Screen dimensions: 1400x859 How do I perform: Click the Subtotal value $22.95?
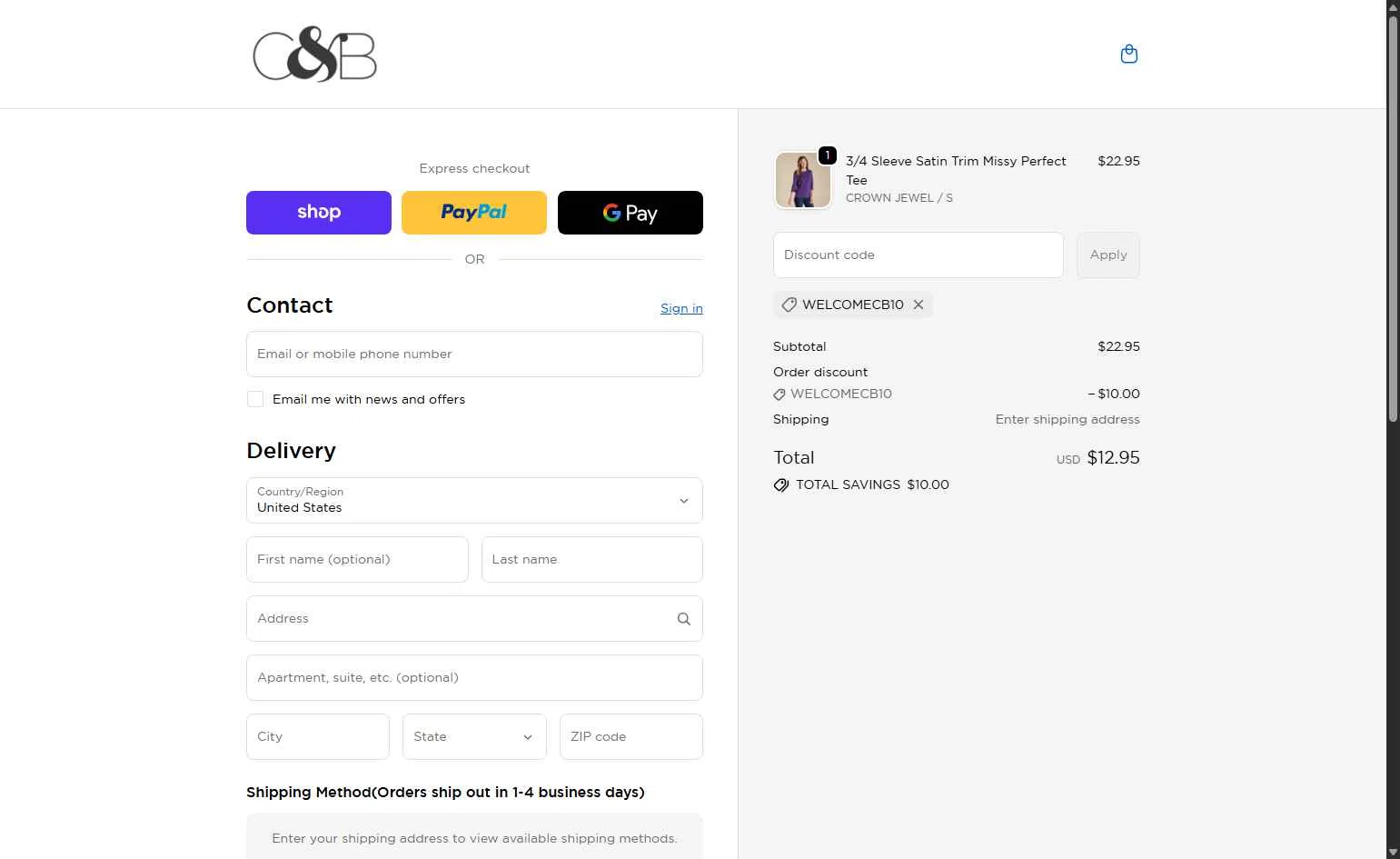[x=1118, y=347]
